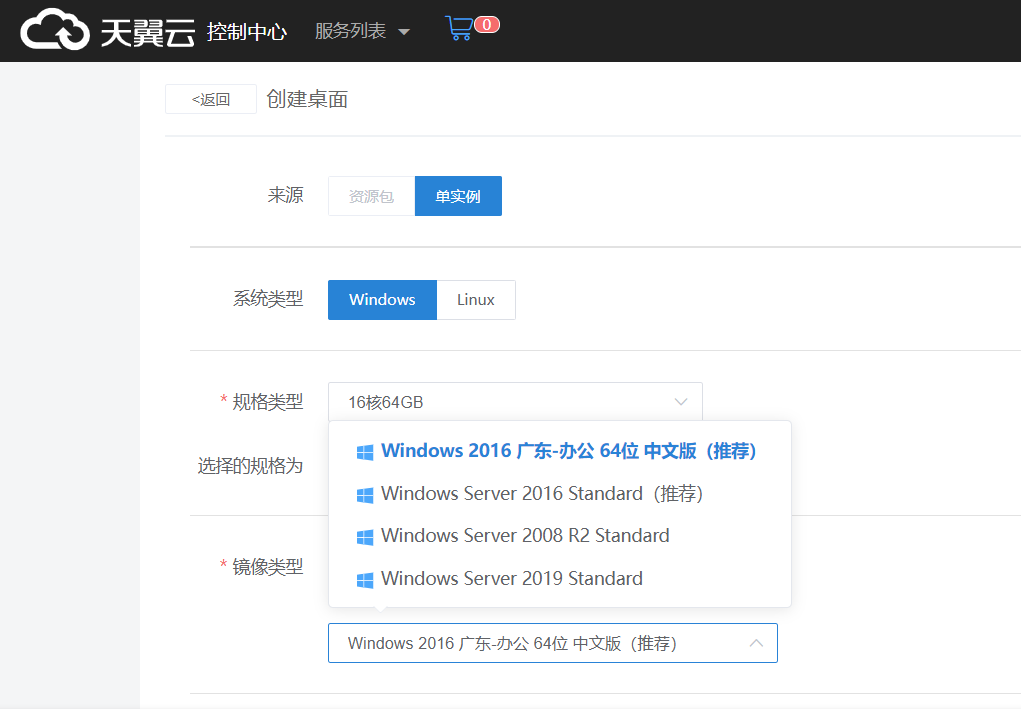Select Windows 2016 广东-办公 64位 中文版 option
The image size is (1021, 709).
560,451
